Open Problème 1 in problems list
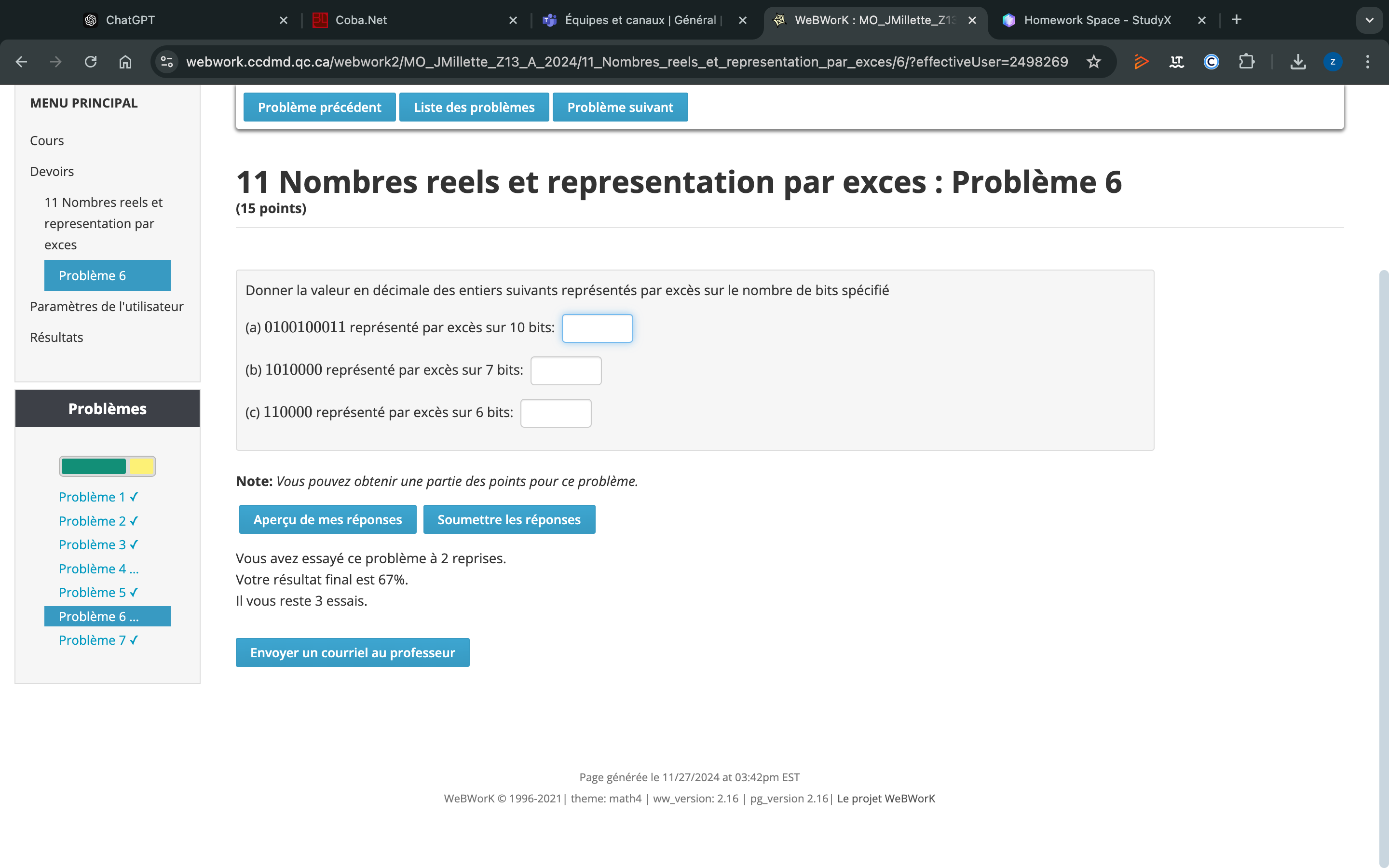The width and height of the screenshot is (1389, 868). click(x=98, y=497)
